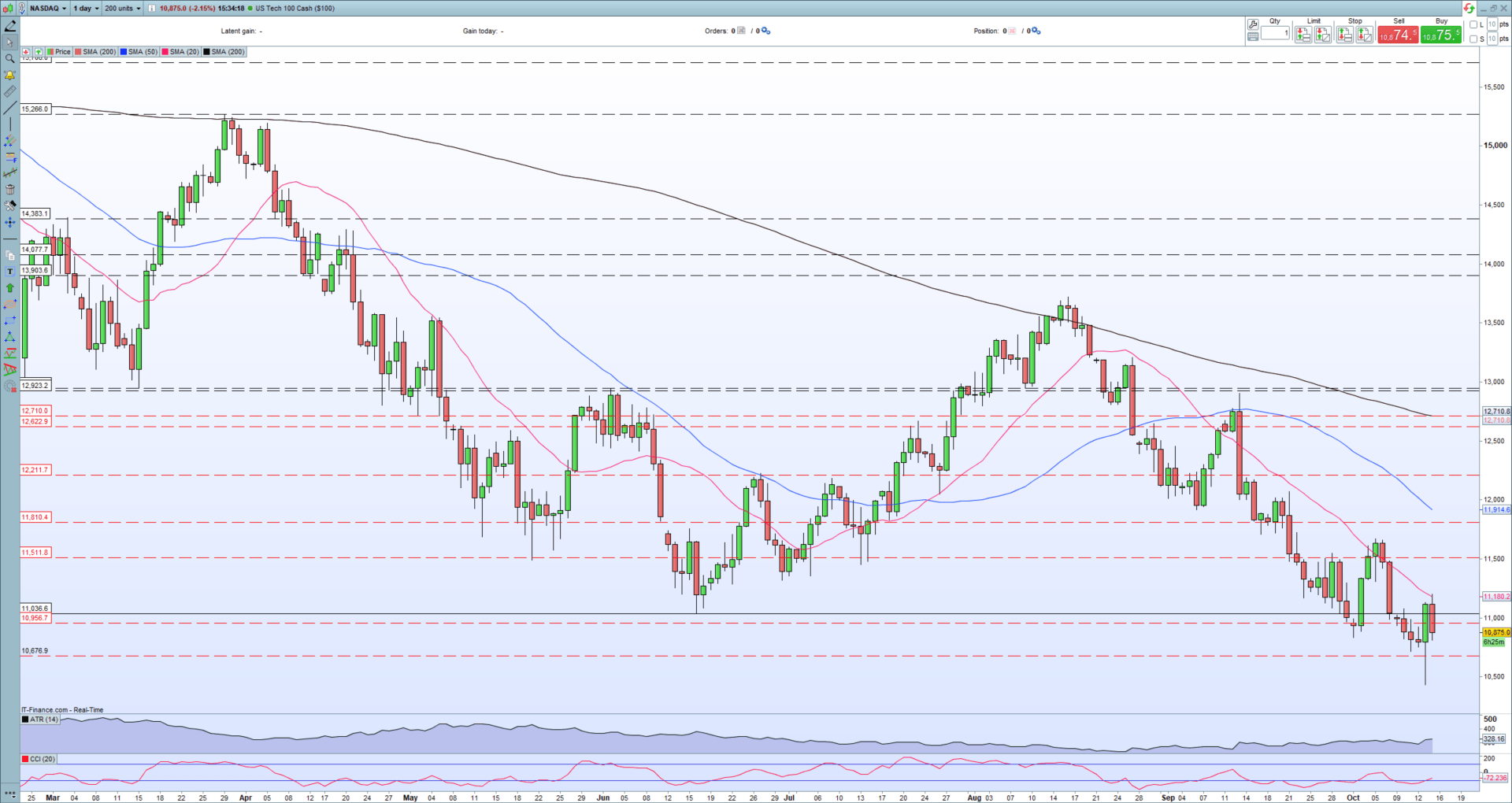This screenshot has height=803, width=1512.
Task: Click the red down-arrow indicator icon
Action: [x=26, y=52]
